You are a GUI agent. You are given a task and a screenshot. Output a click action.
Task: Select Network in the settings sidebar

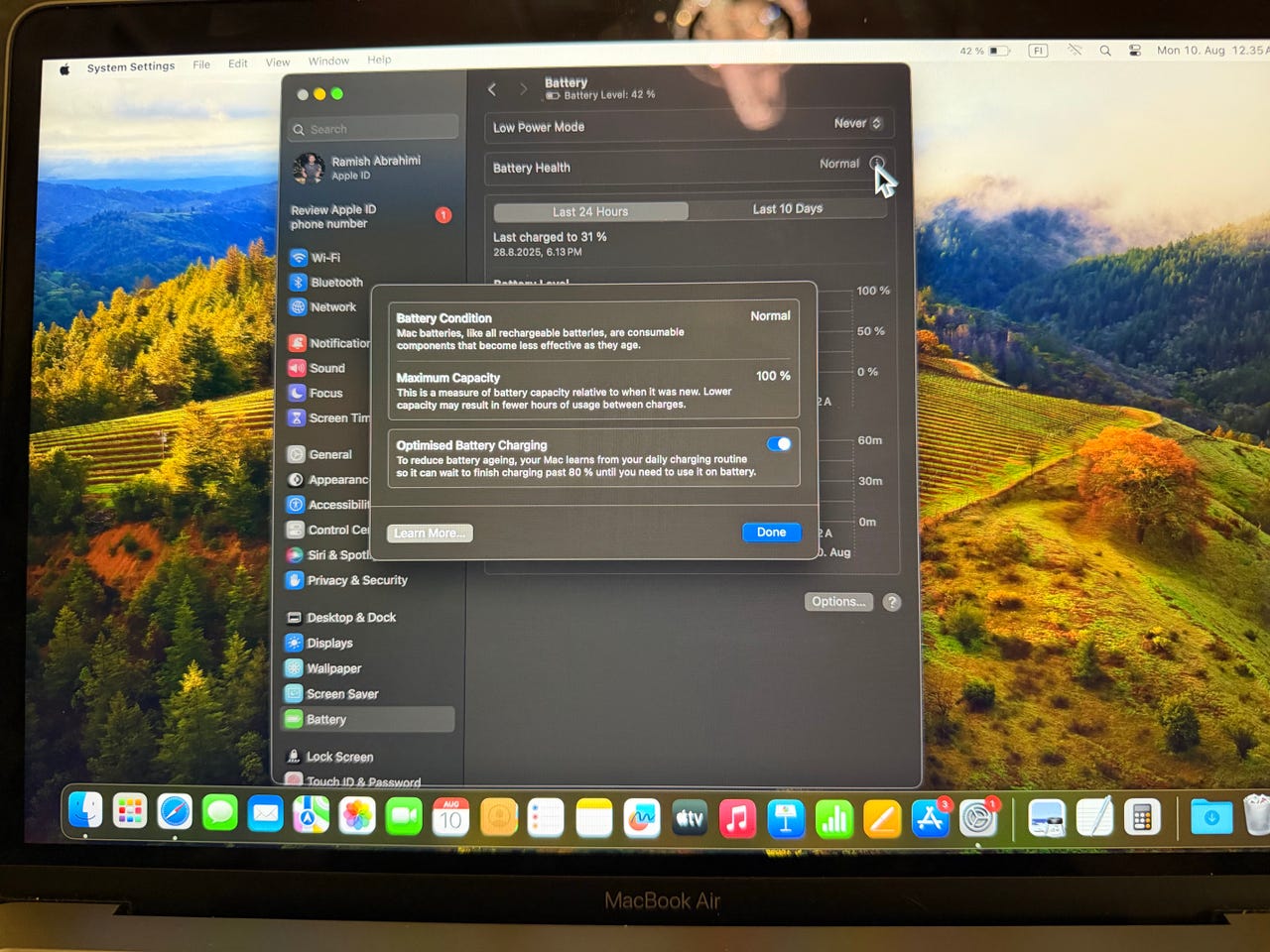(x=322, y=306)
